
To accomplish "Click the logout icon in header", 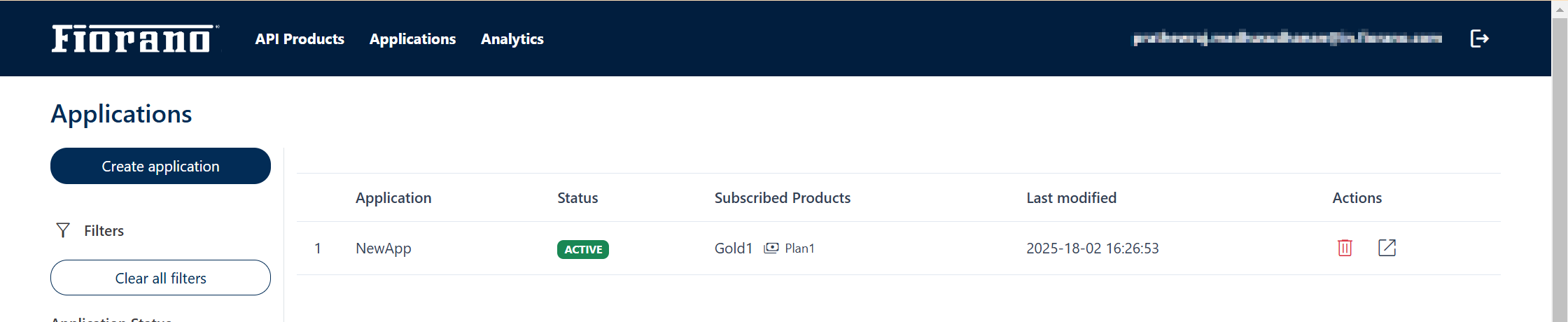I will 1479,38.
